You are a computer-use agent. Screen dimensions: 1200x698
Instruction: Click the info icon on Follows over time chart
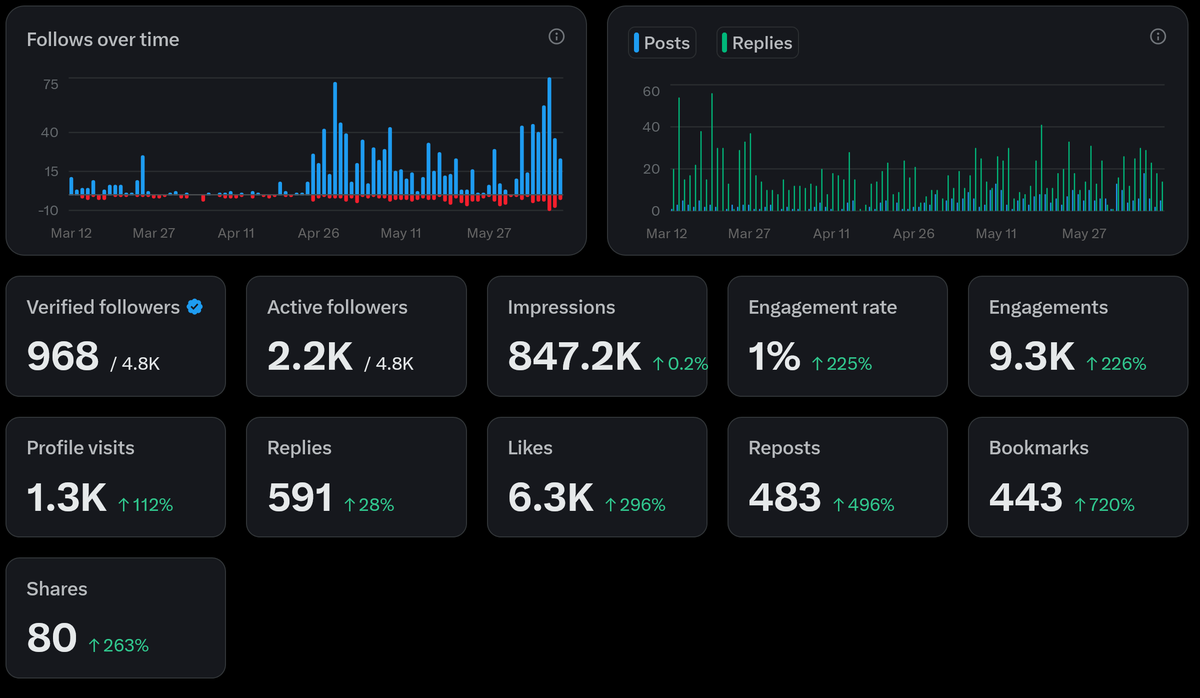tap(557, 37)
